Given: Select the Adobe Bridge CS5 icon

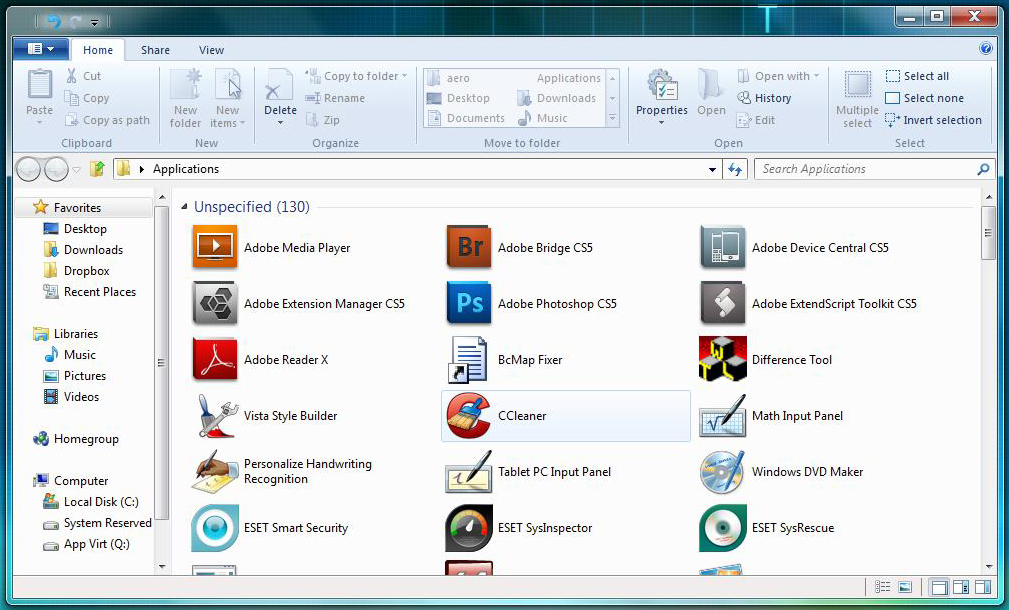Looking at the screenshot, I should pyautogui.click(x=469, y=248).
